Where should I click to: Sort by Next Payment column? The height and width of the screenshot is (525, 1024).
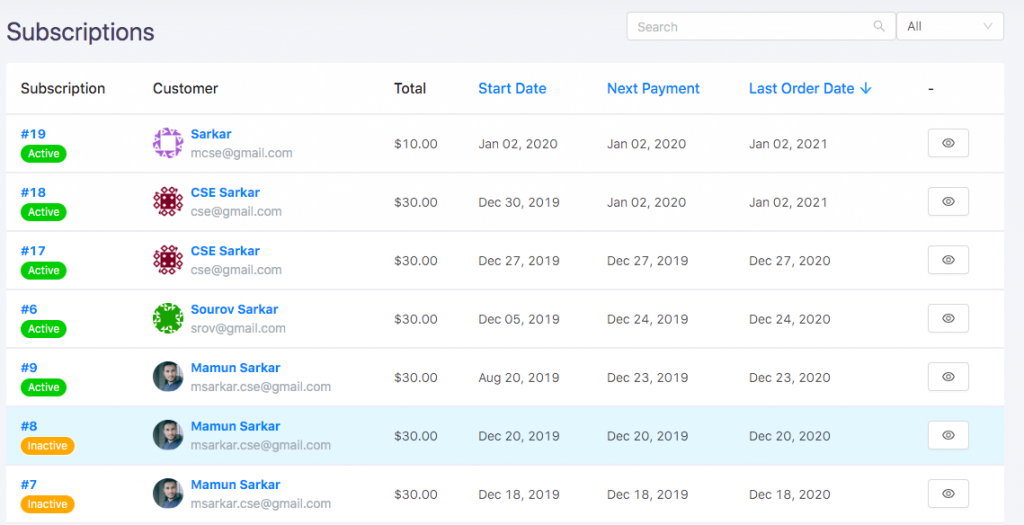click(653, 89)
